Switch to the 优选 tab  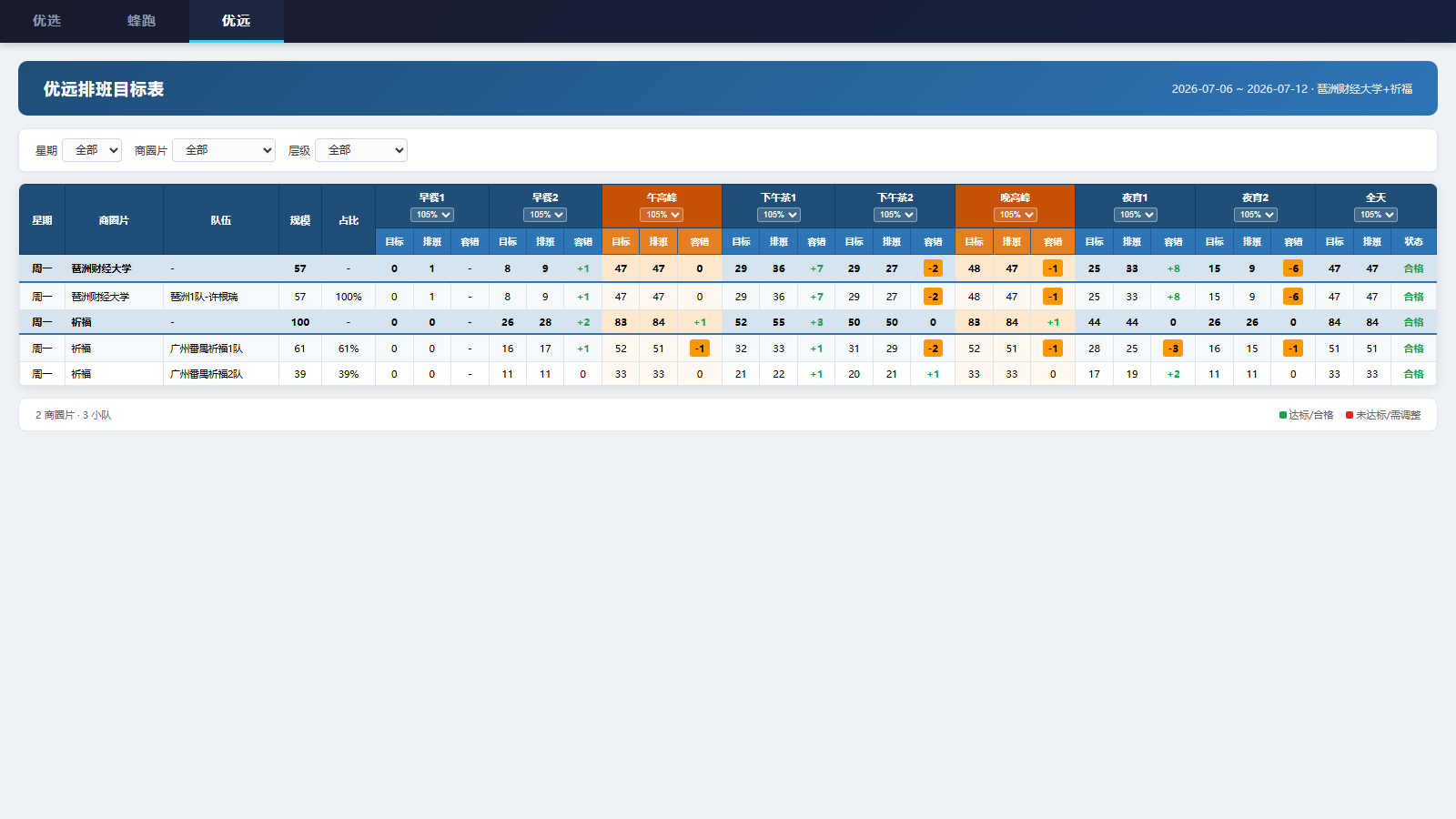coord(46,20)
